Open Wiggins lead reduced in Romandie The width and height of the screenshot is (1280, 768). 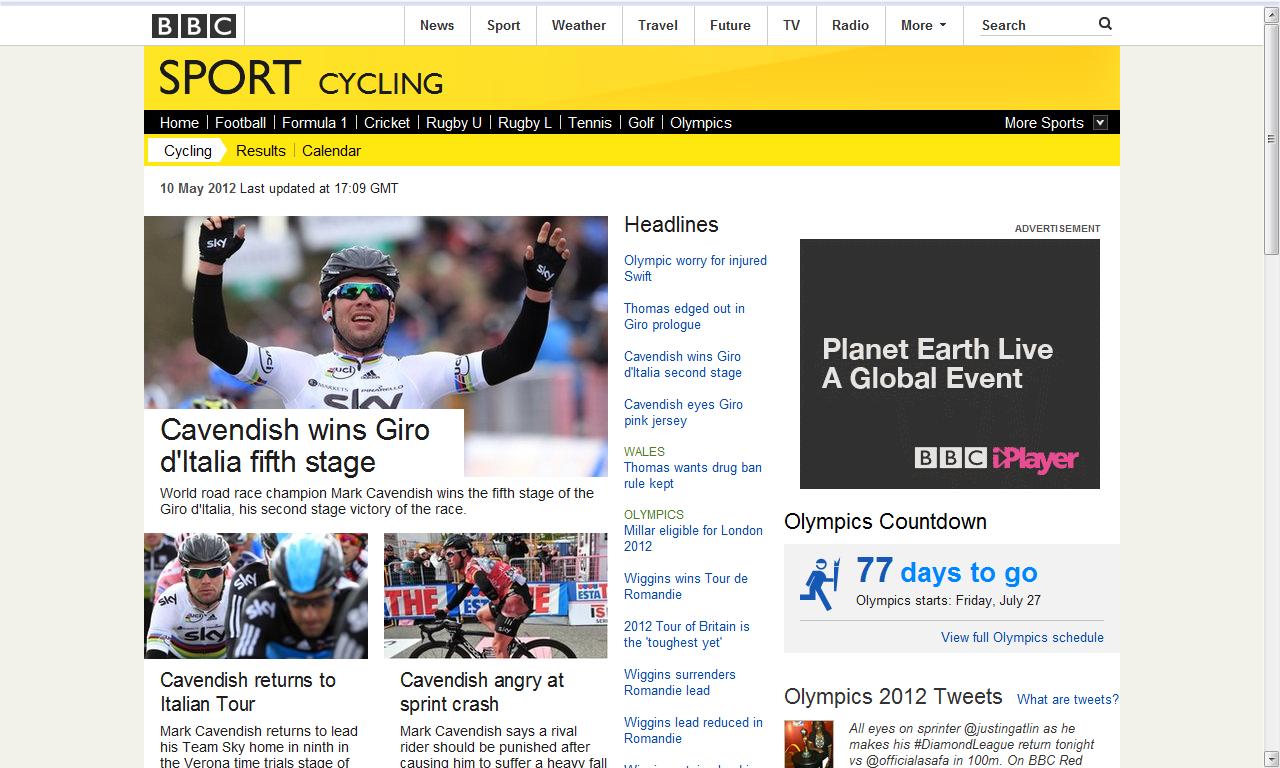click(x=693, y=730)
